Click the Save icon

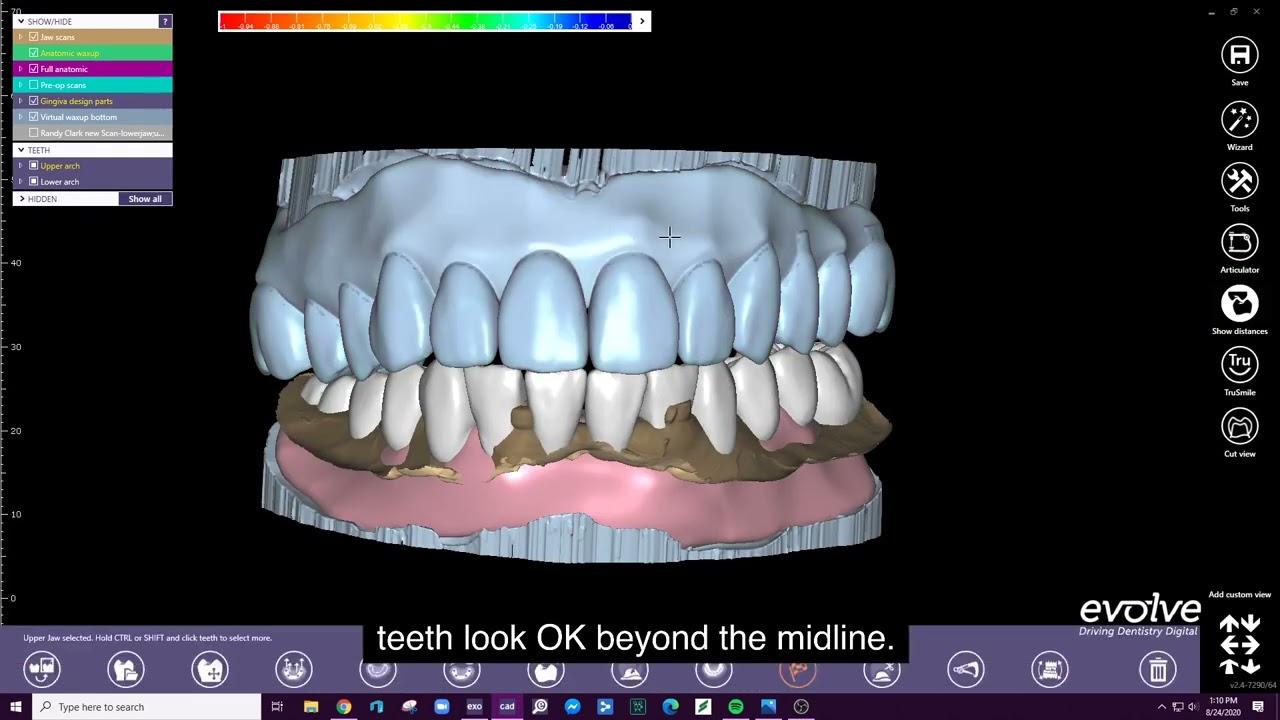[x=1239, y=55]
